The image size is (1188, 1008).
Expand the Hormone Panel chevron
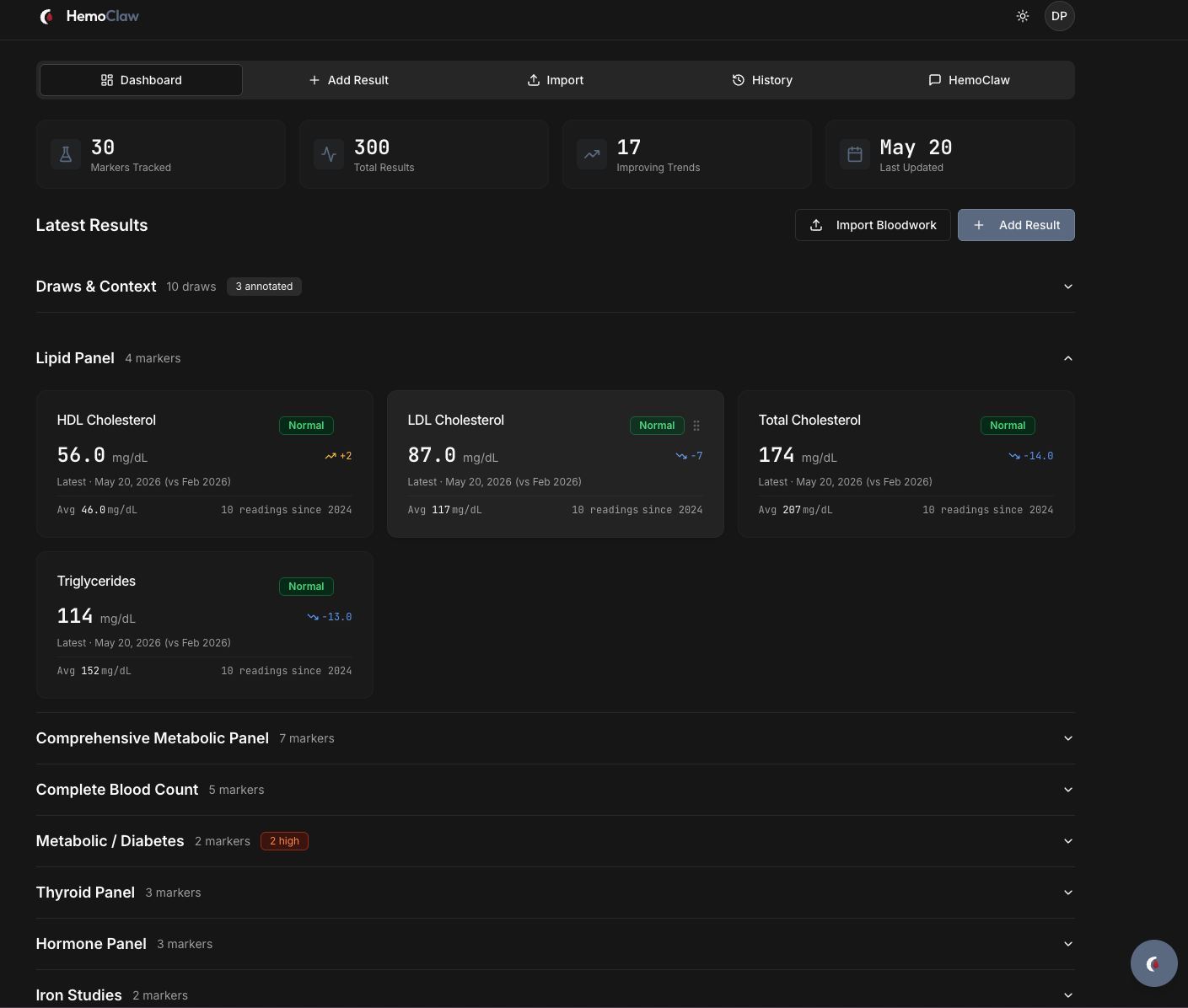[1068, 944]
